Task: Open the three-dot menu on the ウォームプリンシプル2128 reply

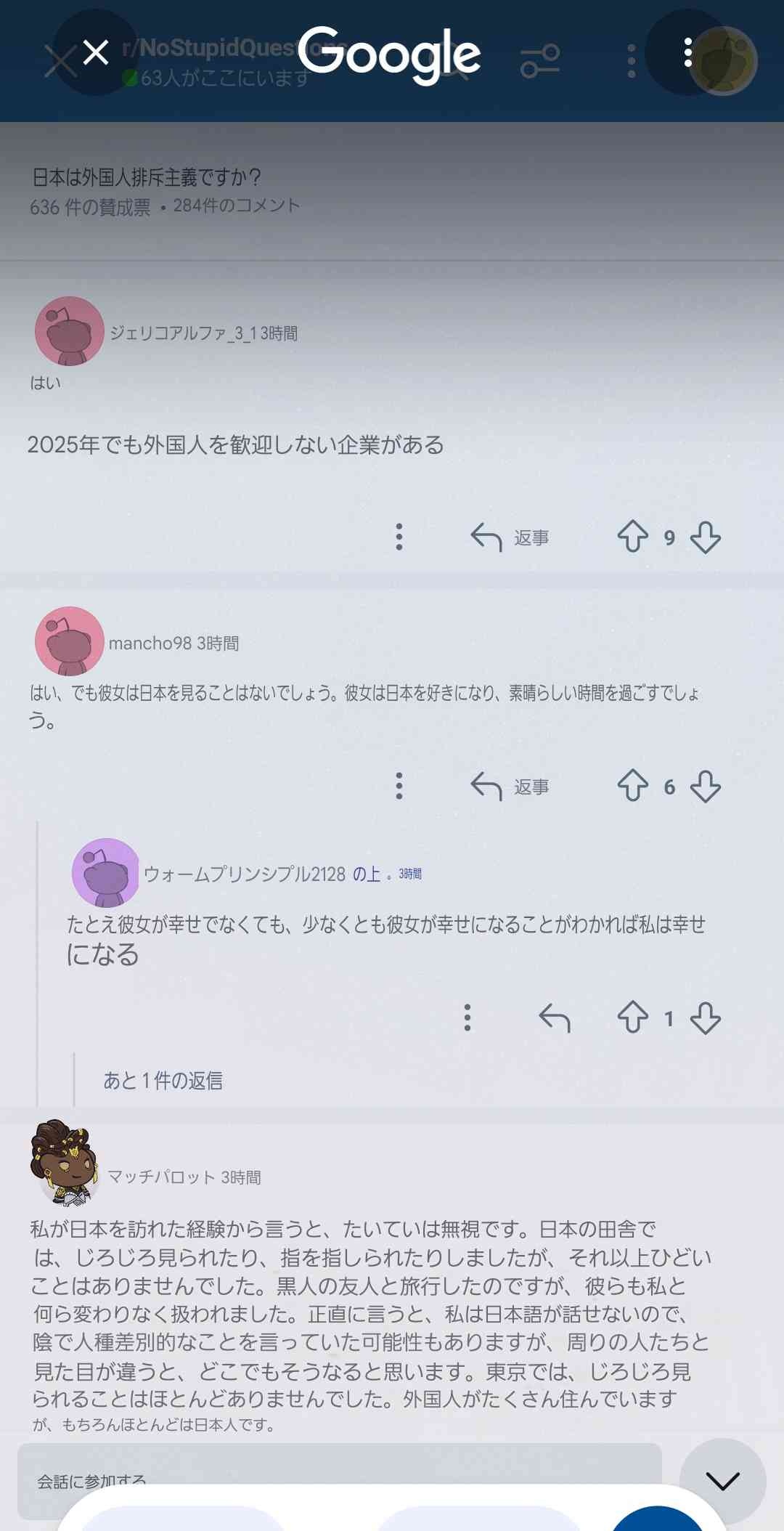Action: click(x=467, y=1018)
